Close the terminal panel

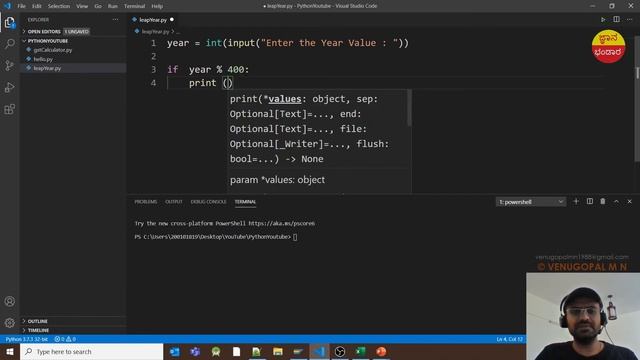click(x=629, y=202)
